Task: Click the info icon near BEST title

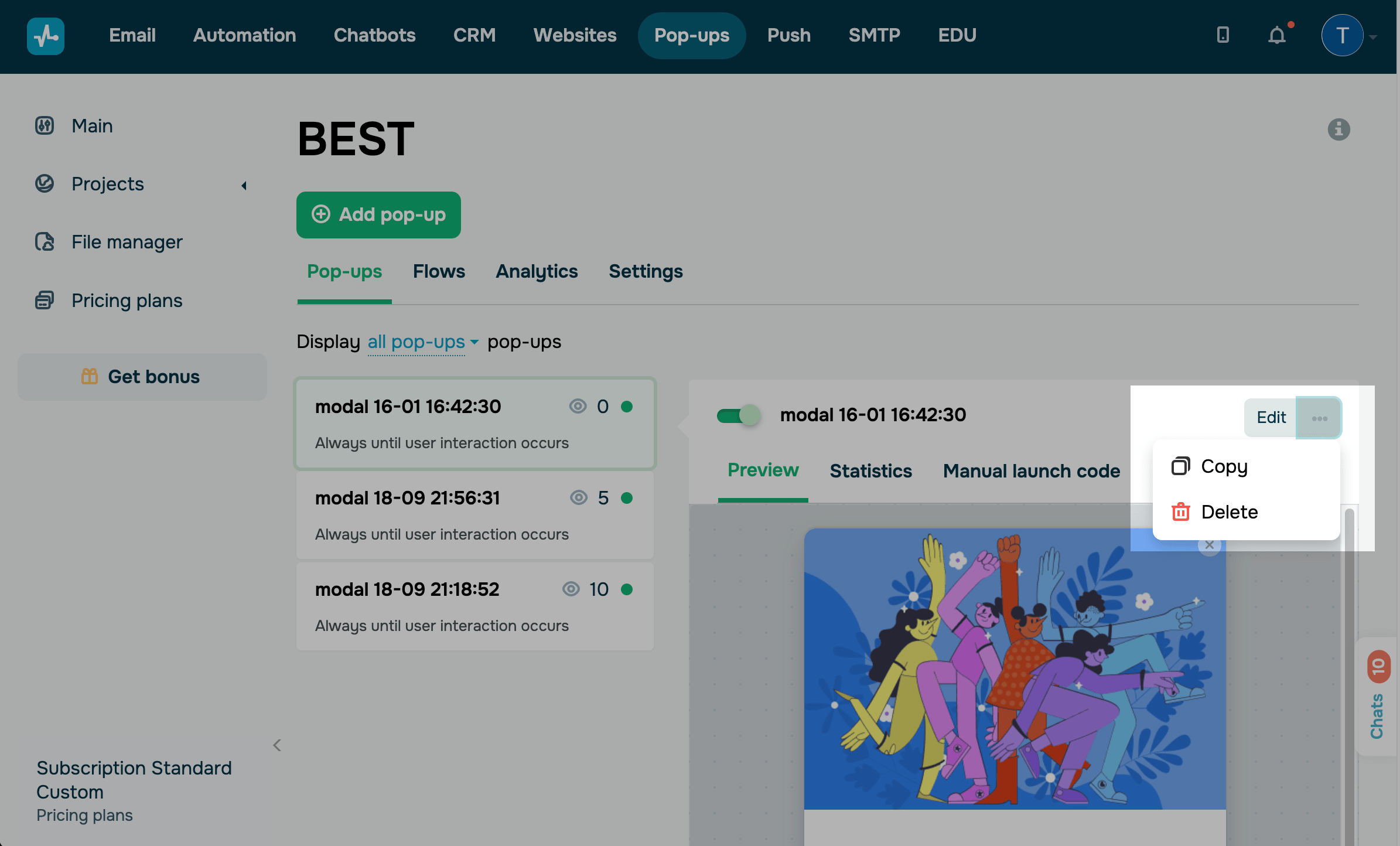Action: [1340, 130]
